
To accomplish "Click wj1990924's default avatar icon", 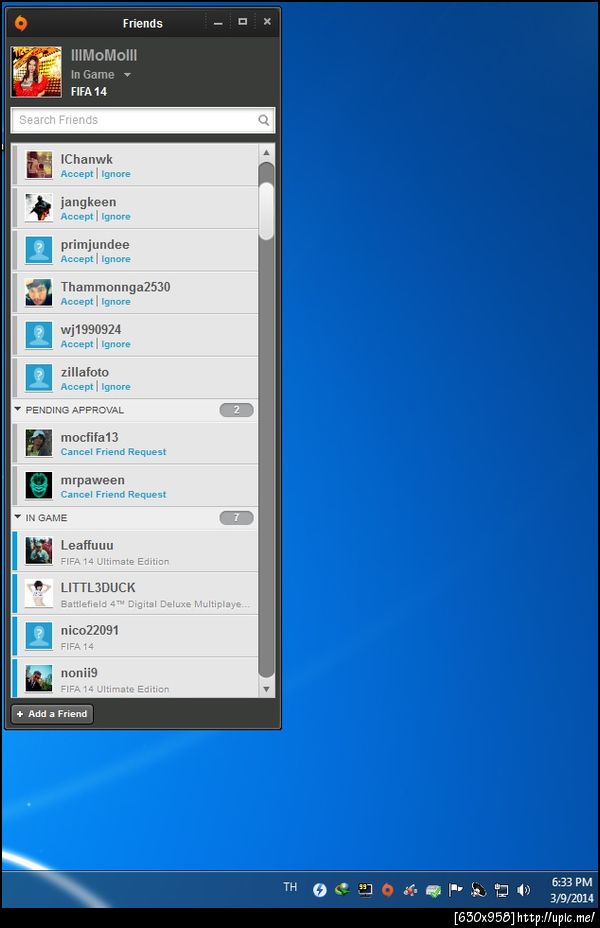I will click(38, 335).
